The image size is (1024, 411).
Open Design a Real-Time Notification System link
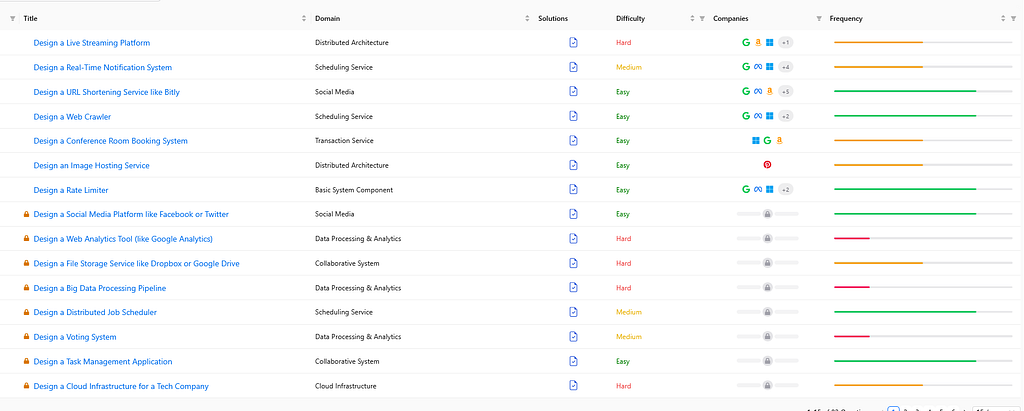(x=103, y=67)
